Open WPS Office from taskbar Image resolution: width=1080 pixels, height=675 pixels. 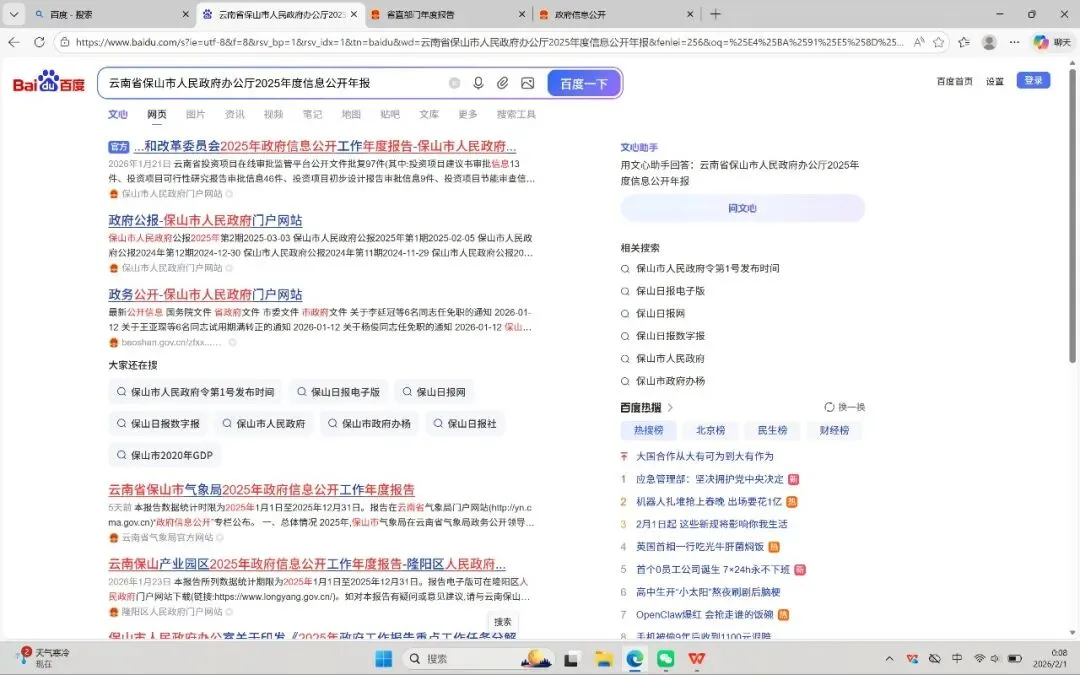point(696,658)
